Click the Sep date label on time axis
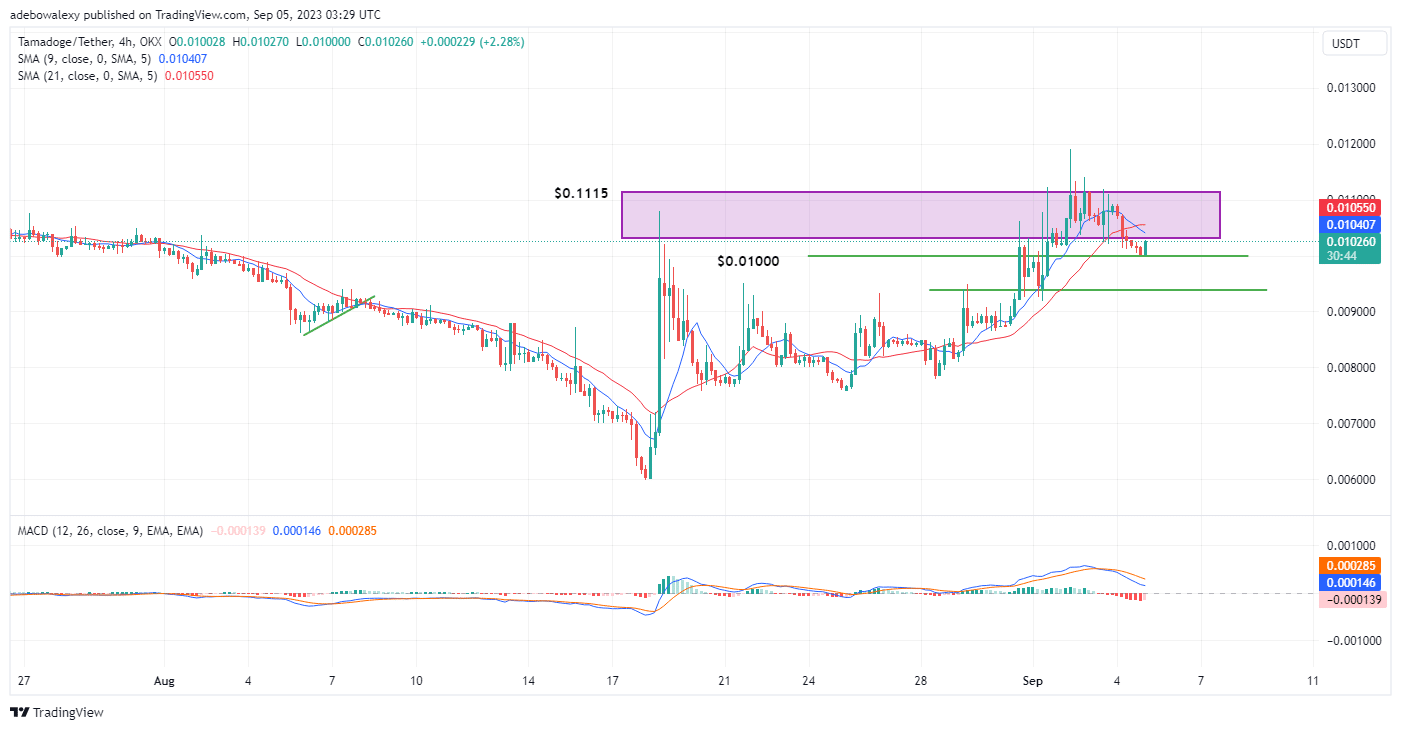Screen dimensions: 1401x730 (1033, 681)
